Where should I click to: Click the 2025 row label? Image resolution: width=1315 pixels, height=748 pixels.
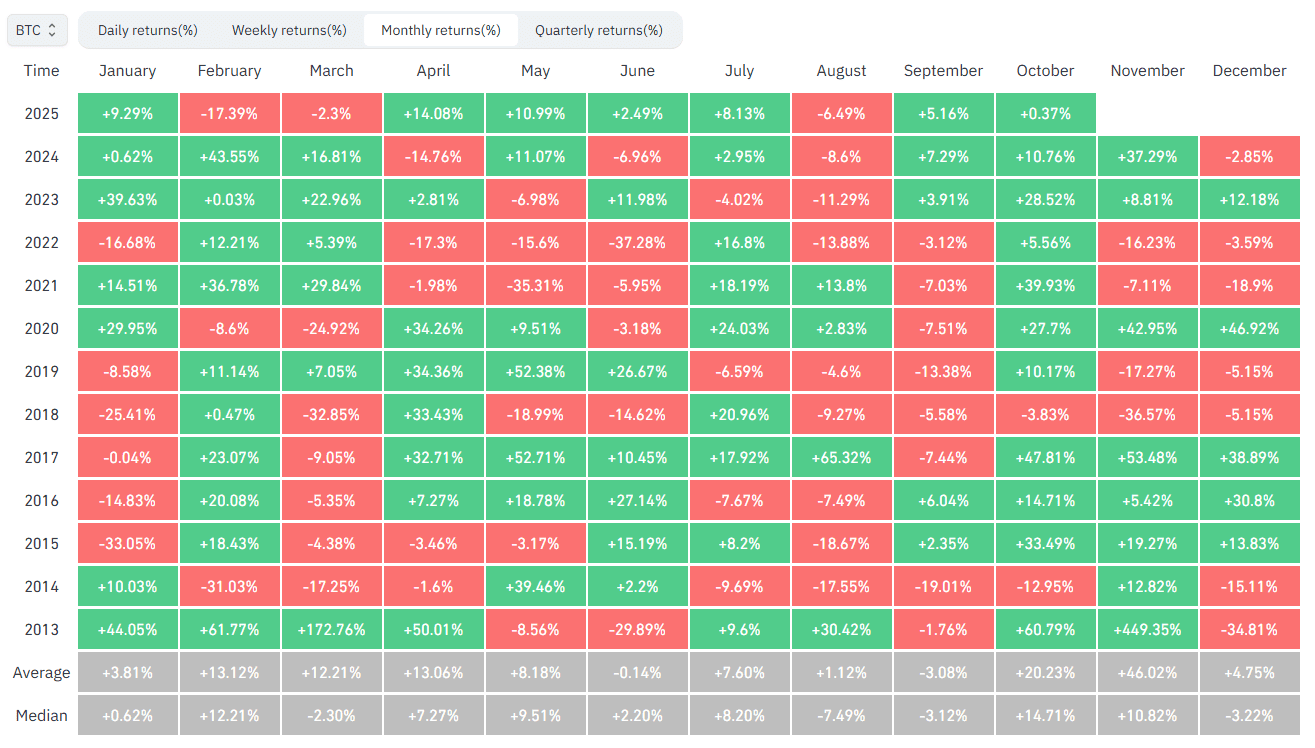tap(42, 114)
